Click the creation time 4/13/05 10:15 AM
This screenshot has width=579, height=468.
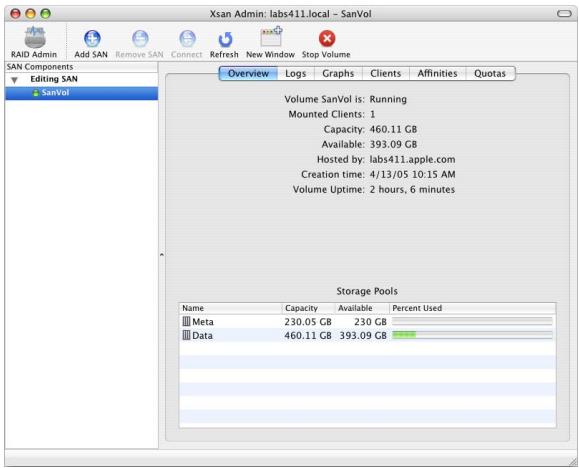pyautogui.click(x=412, y=174)
